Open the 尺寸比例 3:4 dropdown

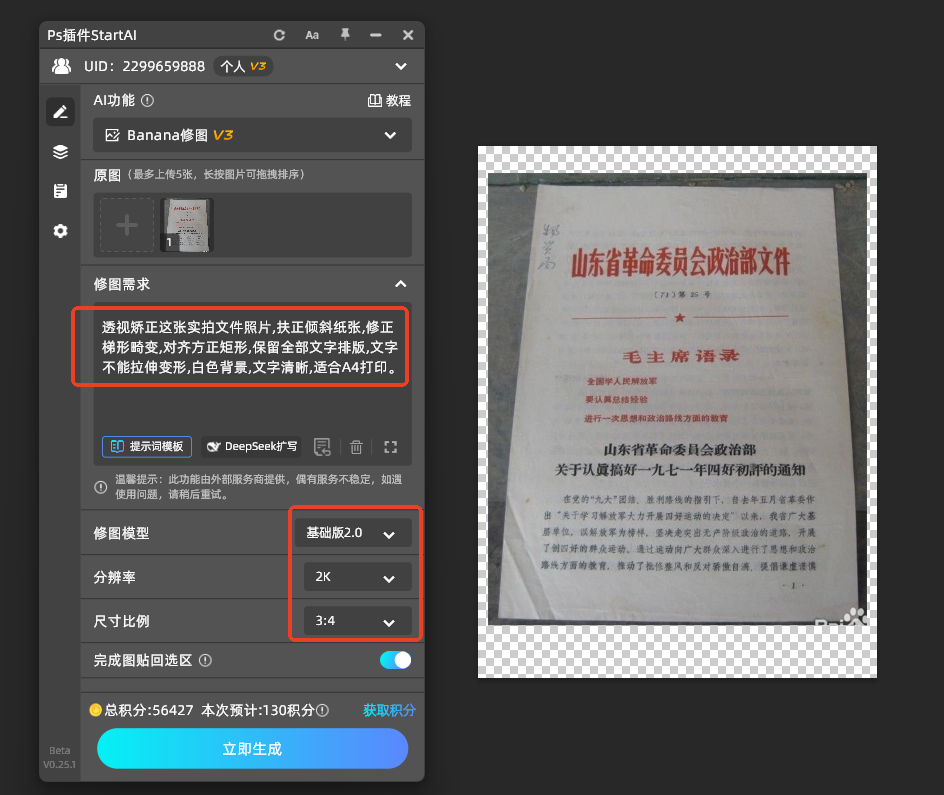click(x=358, y=620)
